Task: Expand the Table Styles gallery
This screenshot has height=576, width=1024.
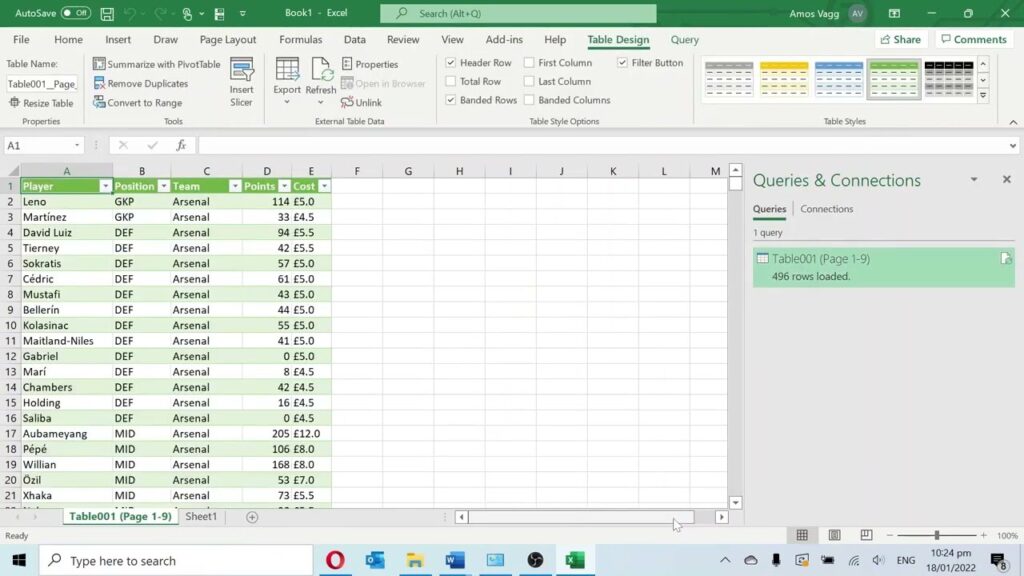Action: click(x=983, y=95)
